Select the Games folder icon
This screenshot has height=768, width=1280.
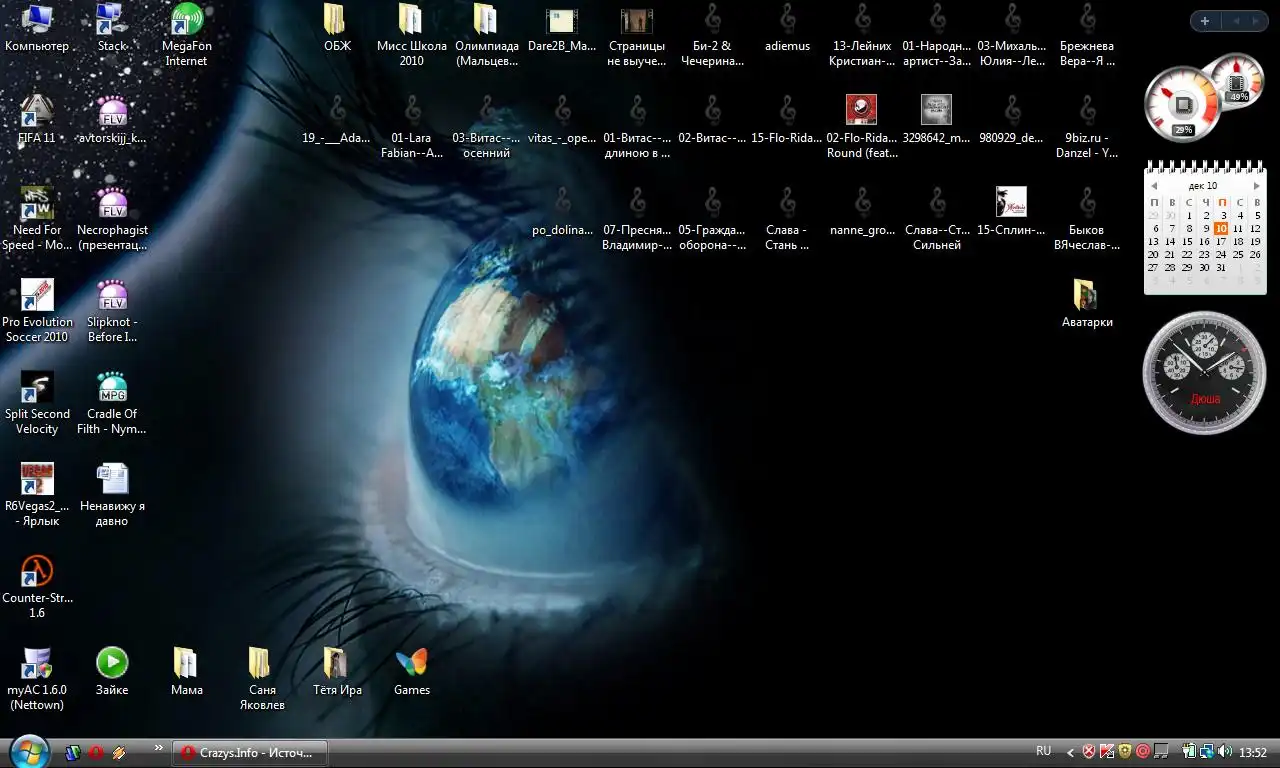[411, 663]
